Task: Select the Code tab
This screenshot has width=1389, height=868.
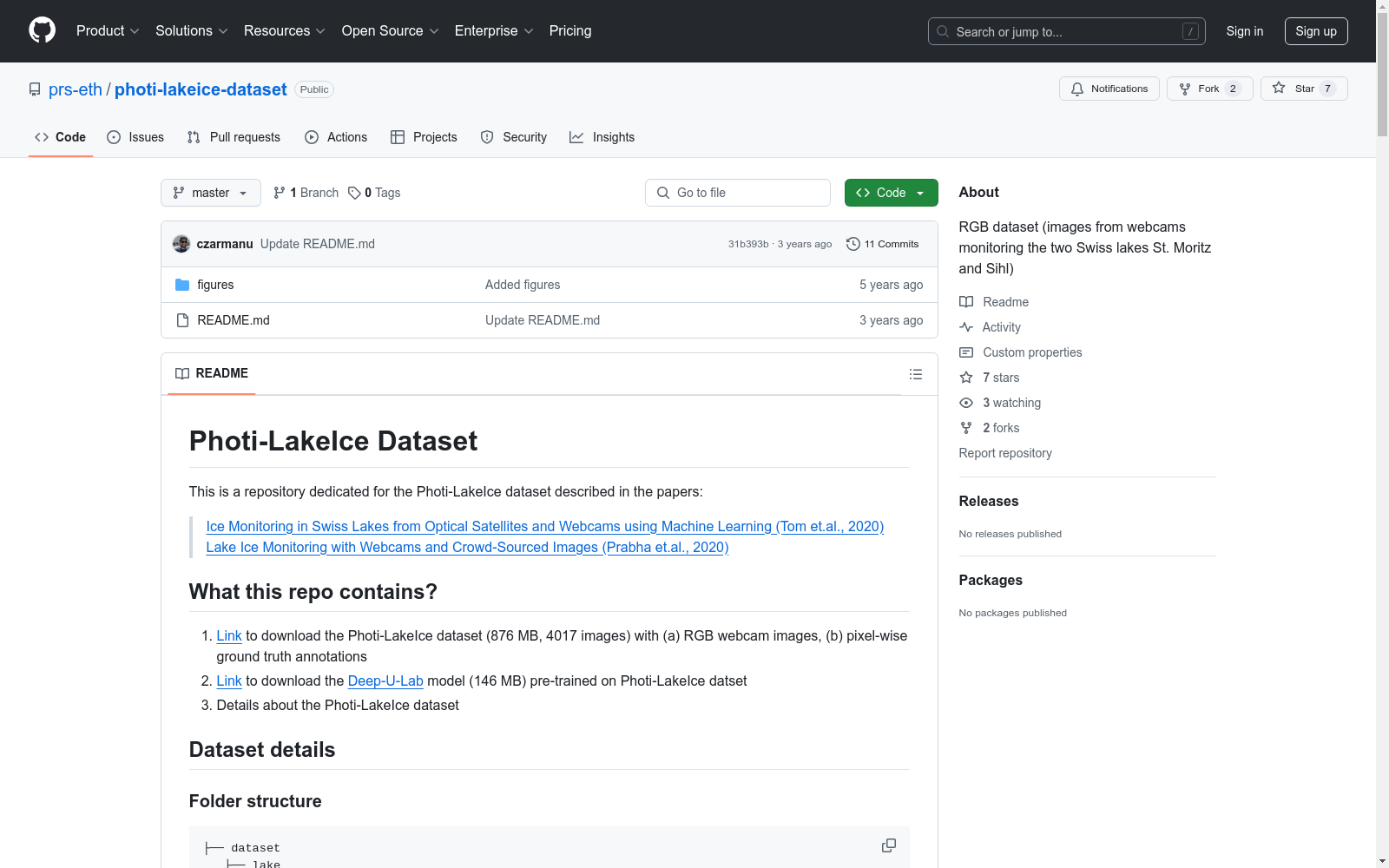Action: (61, 137)
